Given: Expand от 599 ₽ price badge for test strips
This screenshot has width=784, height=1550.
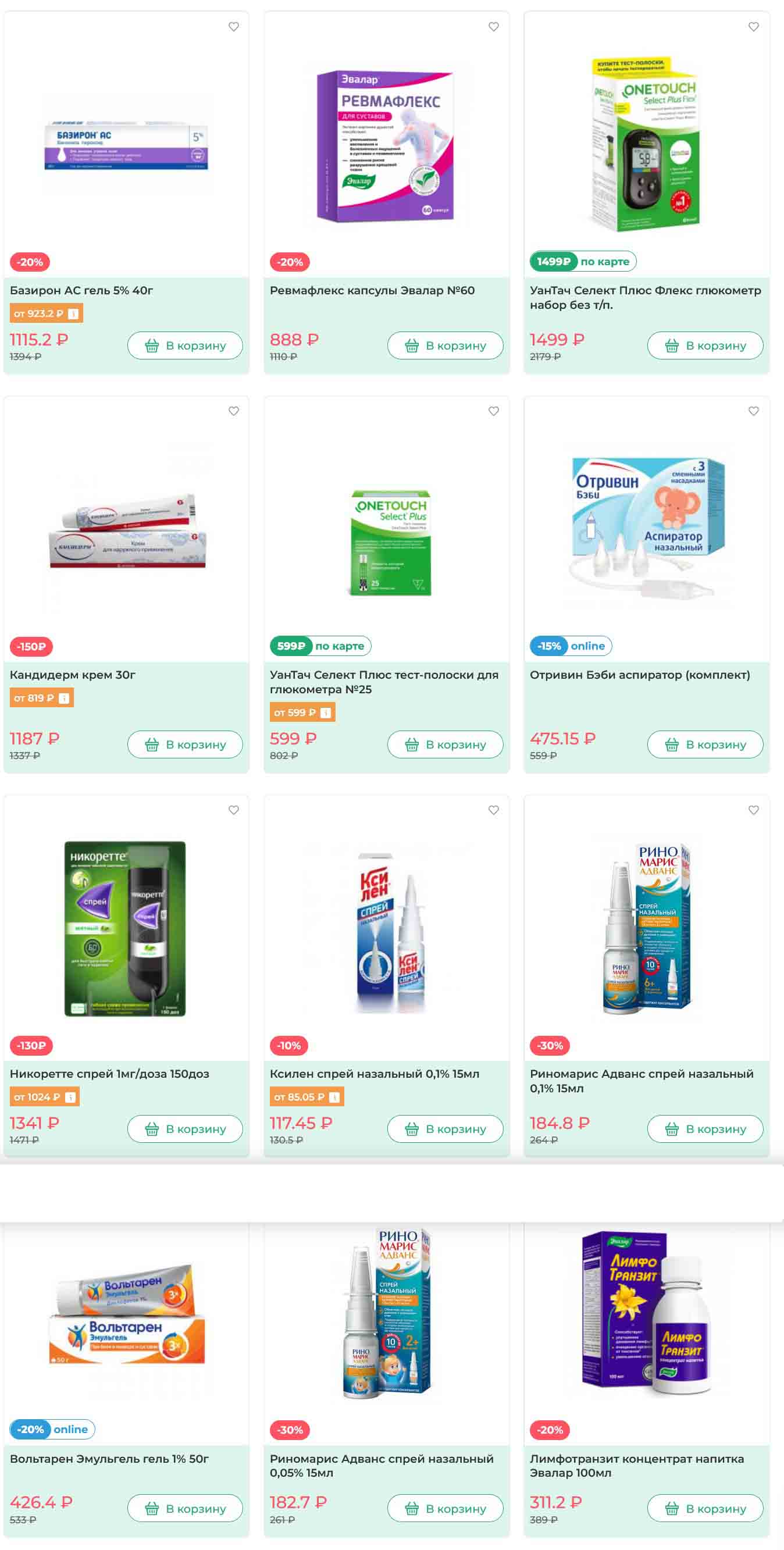Looking at the screenshot, I should pyautogui.click(x=302, y=712).
